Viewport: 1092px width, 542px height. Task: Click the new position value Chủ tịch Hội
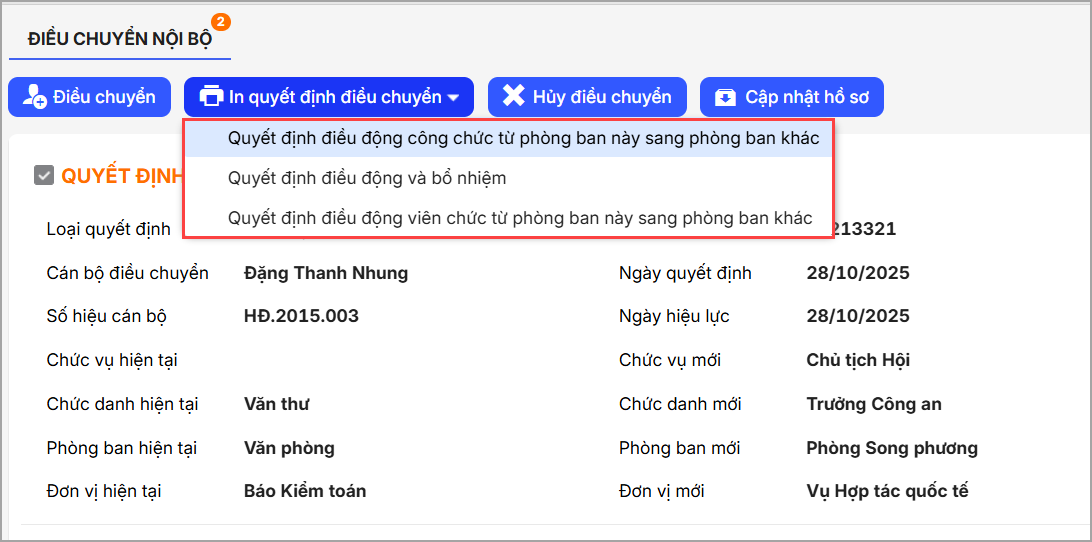coord(858,360)
